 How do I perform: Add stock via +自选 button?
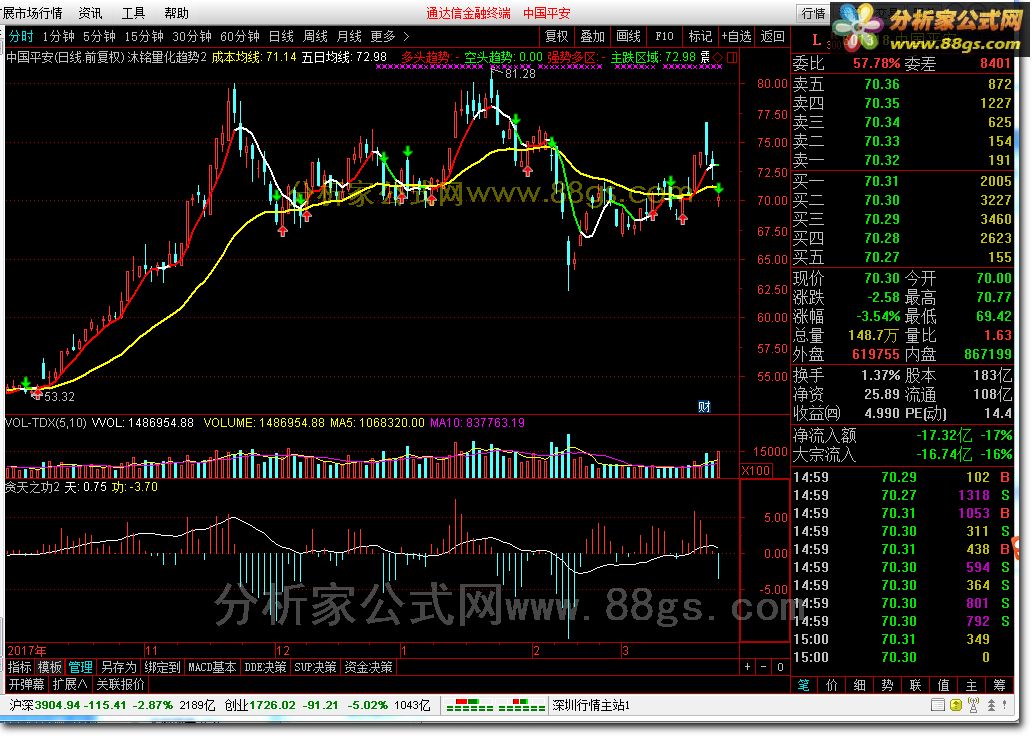pos(736,36)
